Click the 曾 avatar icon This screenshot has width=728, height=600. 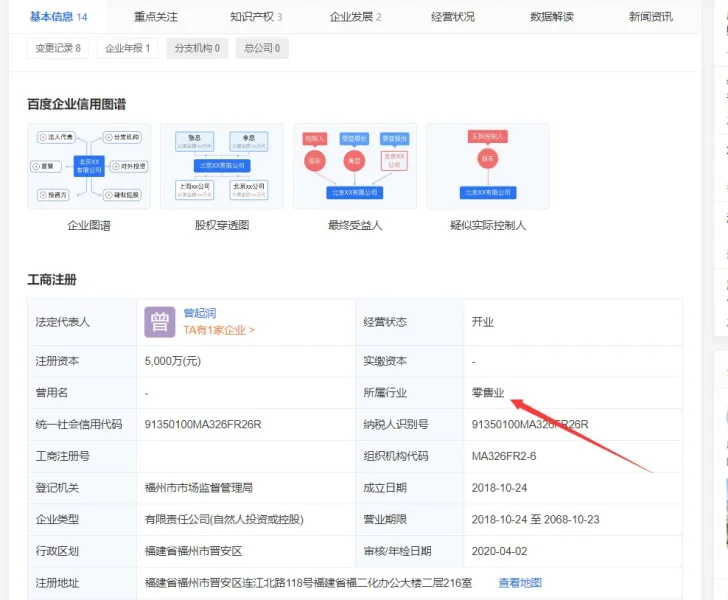[160, 322]
